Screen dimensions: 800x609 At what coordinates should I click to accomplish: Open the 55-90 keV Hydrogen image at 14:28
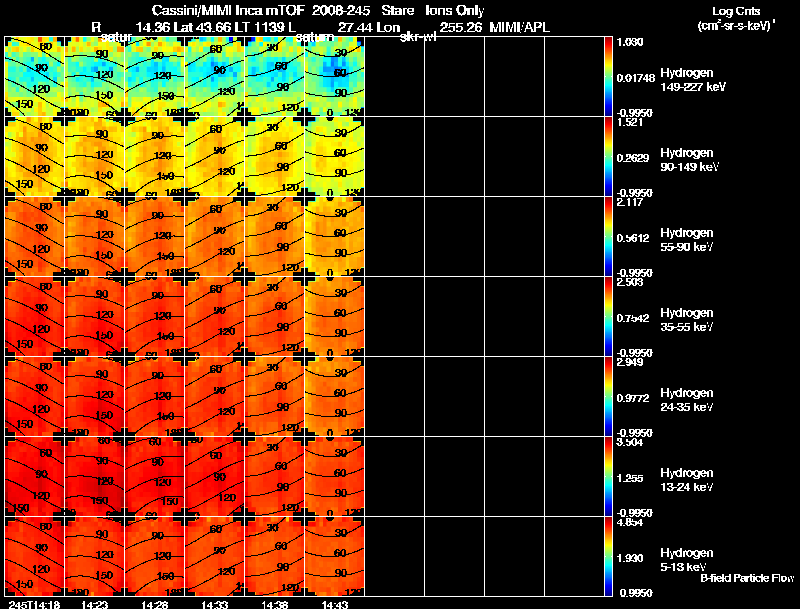click(x=155, y=237)
